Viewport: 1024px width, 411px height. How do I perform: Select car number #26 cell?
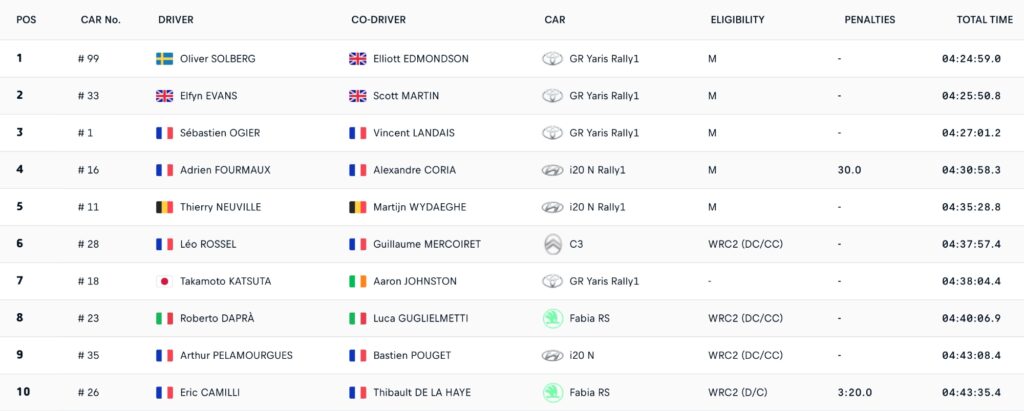92,392
